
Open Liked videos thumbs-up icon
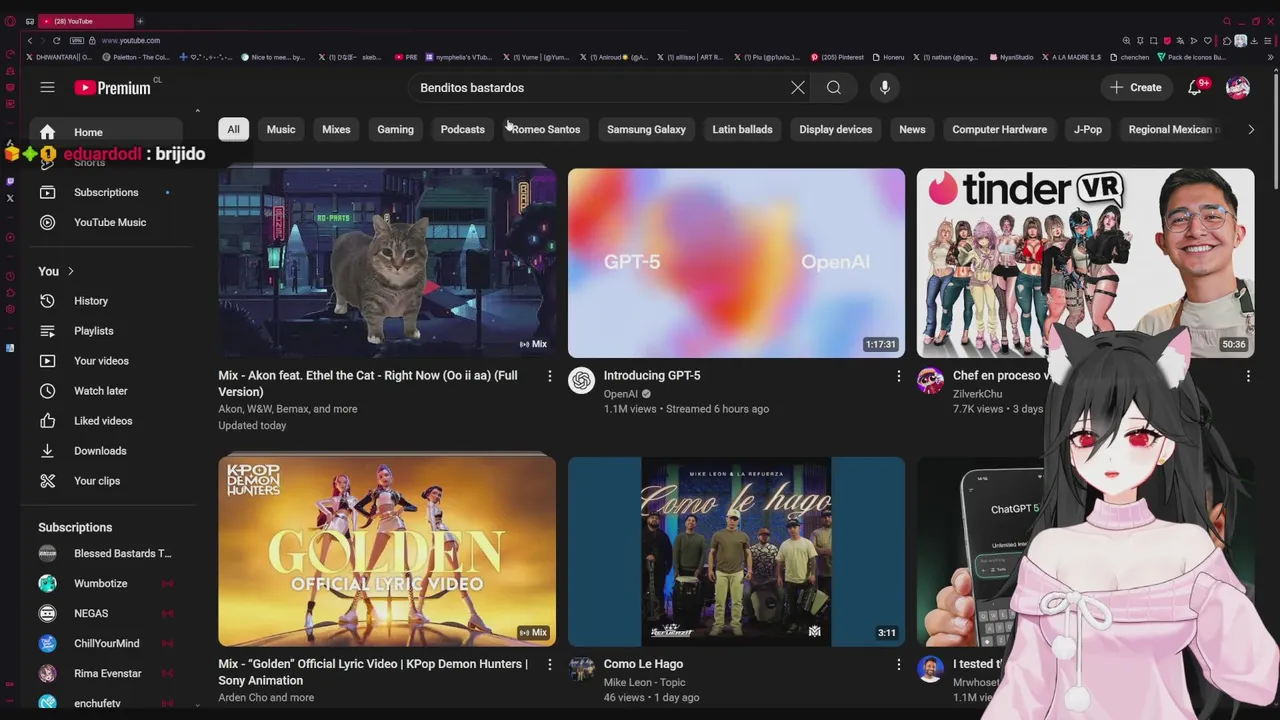tap(47, 421)
